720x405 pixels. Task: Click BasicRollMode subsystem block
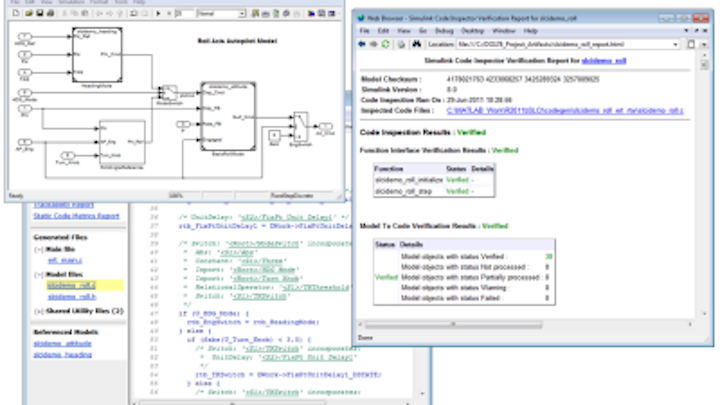coord(228,117)
